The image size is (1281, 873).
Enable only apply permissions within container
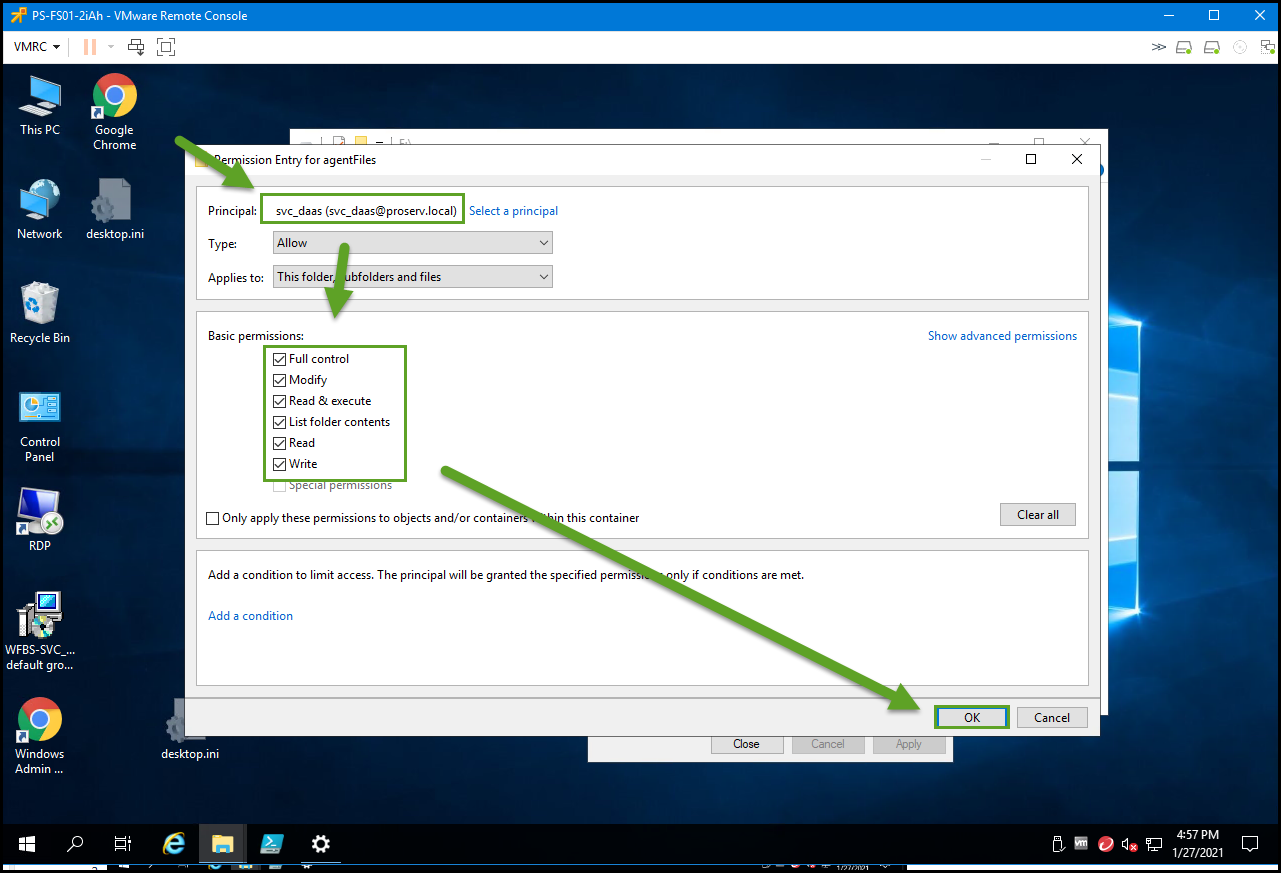pos(213,518)
